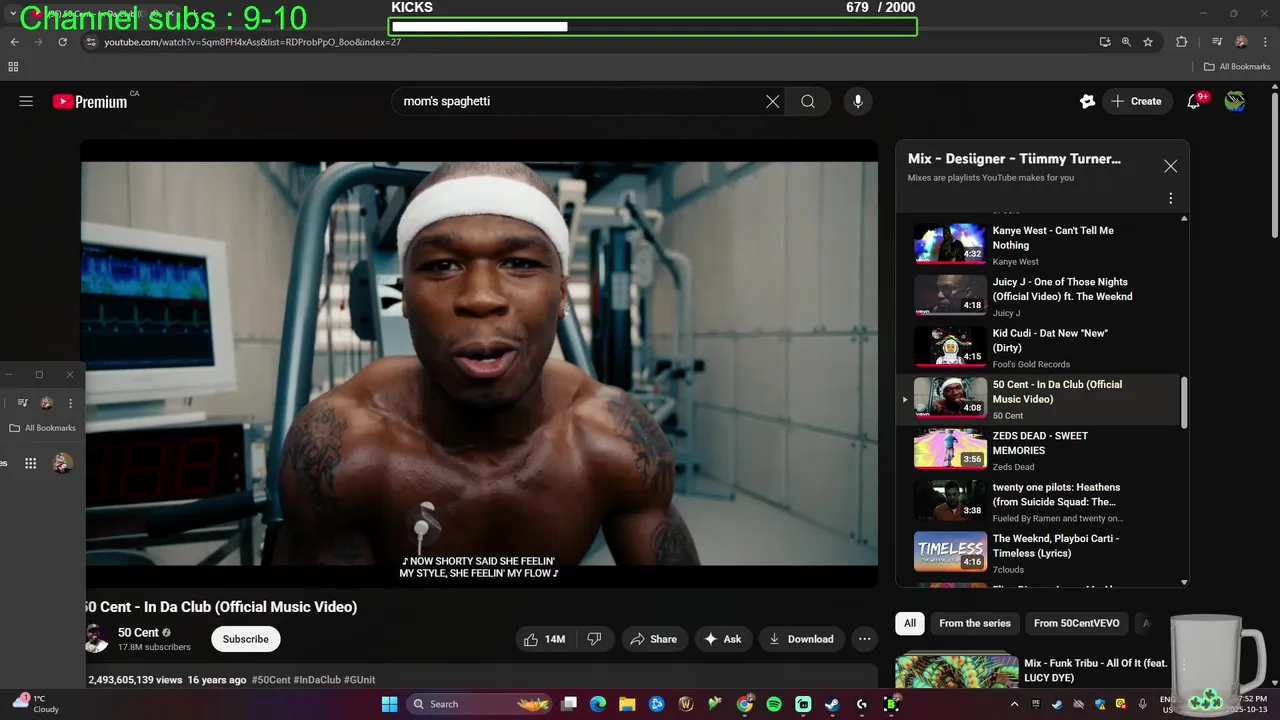Play ZEDS DEAD Sweet Memories
This screenshot has width=1280, height=720.
(x=1040, y=449)
